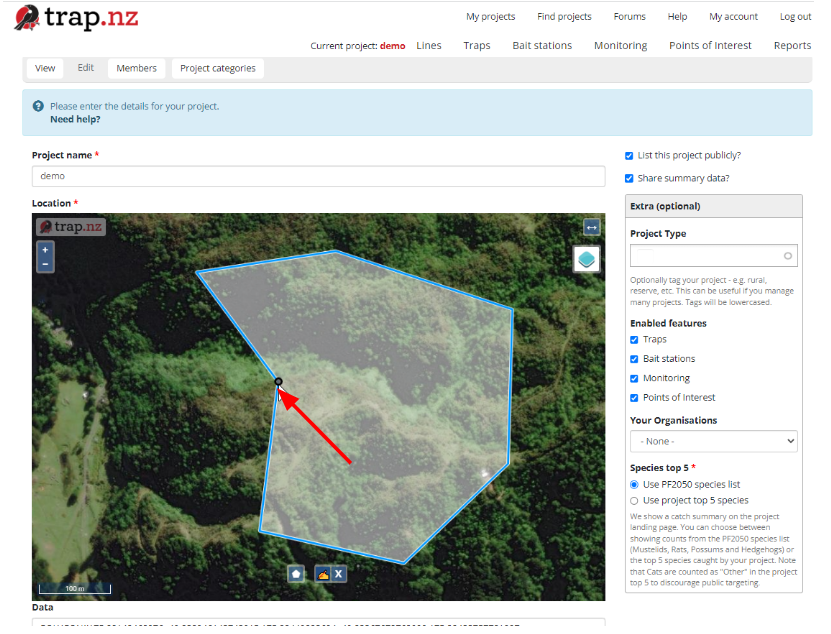The image size is (831, 634).
Task: Open the Your Organisations dropdown
Action: tap(713, 441)
